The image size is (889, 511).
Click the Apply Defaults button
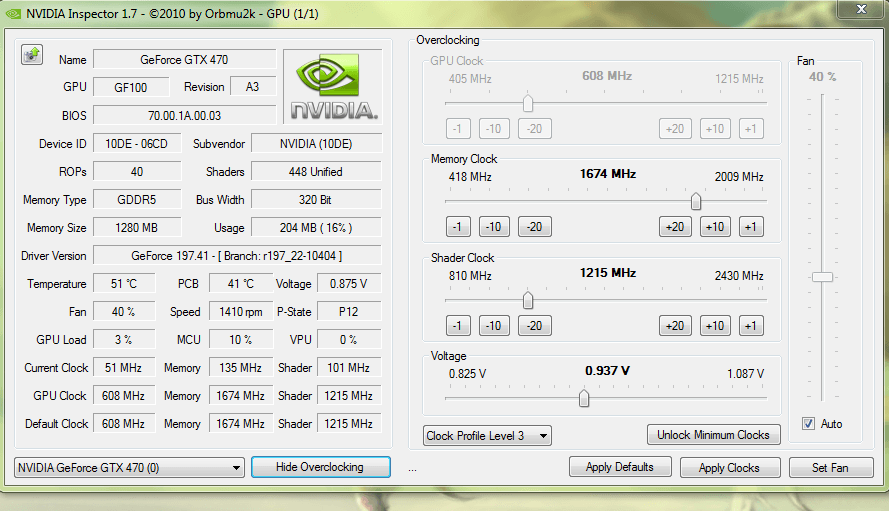pos(620,467)
